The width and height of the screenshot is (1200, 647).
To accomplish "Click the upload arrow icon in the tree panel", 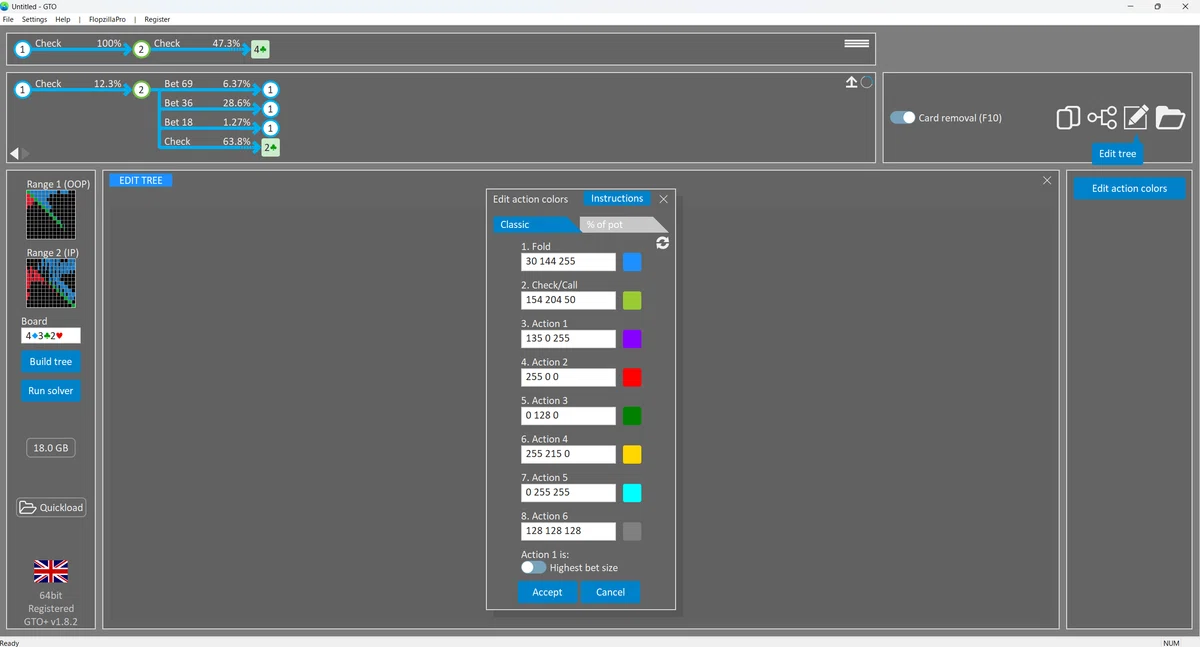I will [x=851, y=82].
